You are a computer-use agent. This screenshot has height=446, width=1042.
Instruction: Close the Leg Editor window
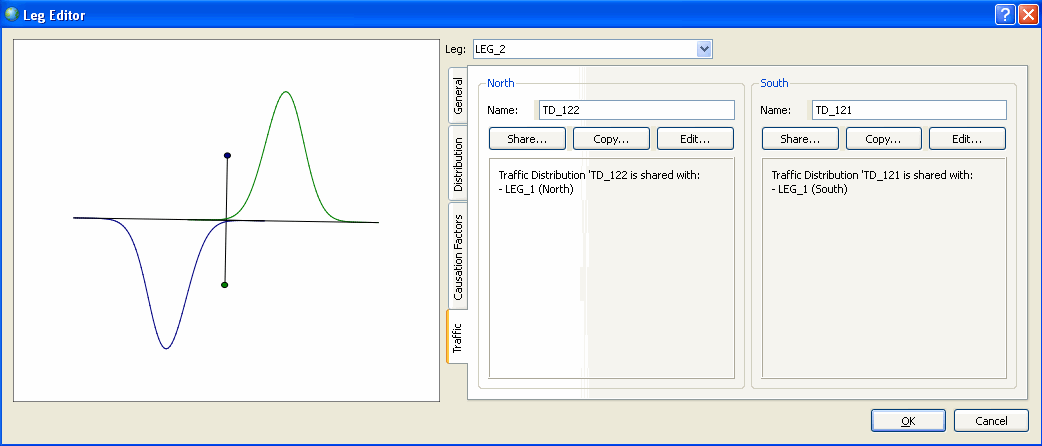(x=1028, y=15)
